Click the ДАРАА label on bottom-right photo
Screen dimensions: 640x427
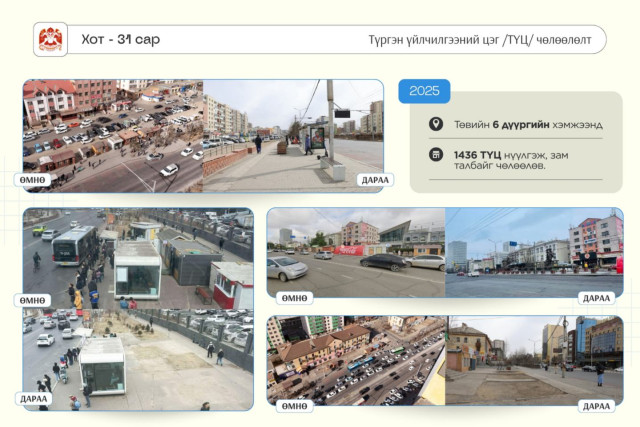click(x=596, y=406)
